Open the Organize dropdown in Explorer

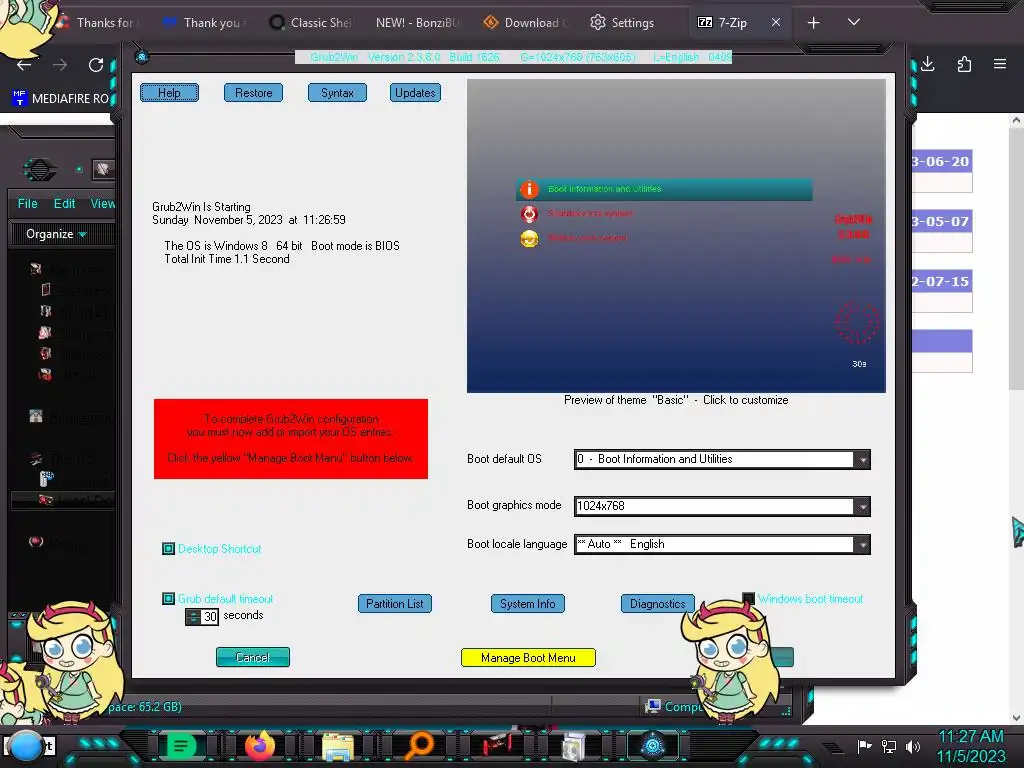pos(55,234)
